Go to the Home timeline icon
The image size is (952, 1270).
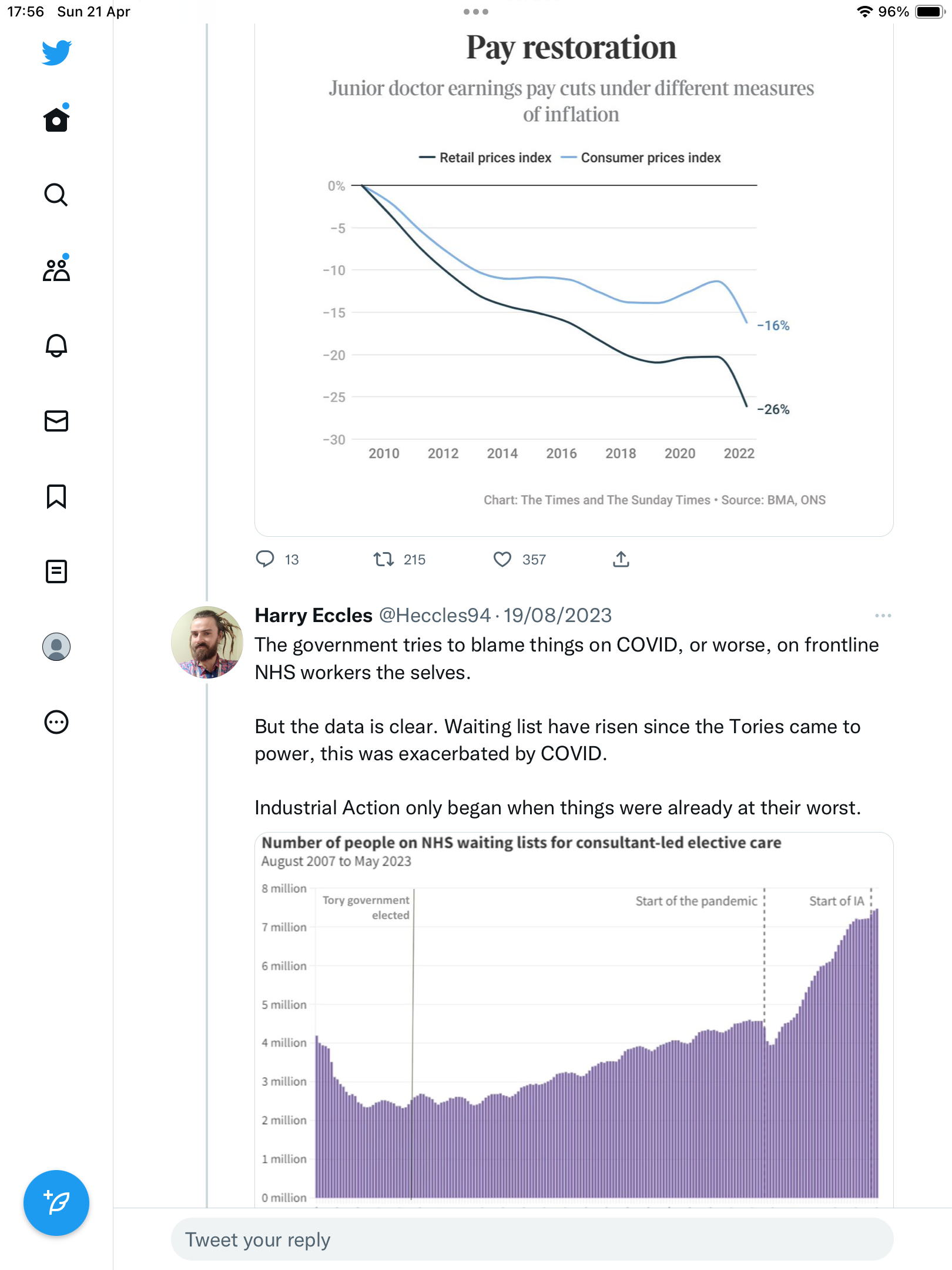tap(56, 119)
